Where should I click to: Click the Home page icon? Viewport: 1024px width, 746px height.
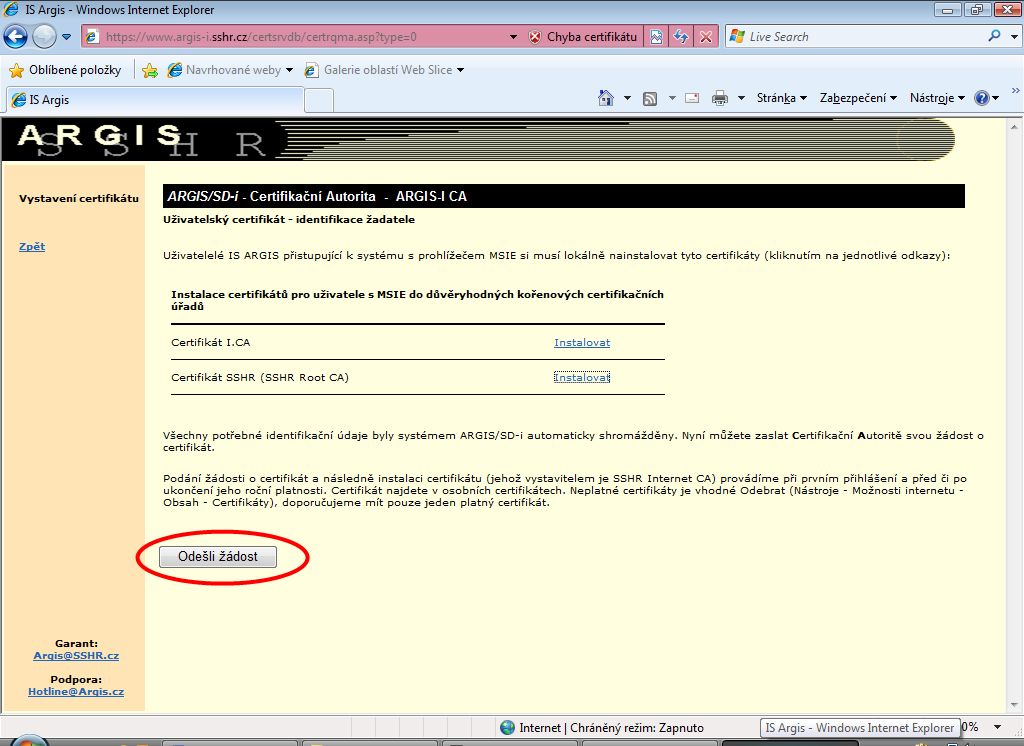(606, 98)
